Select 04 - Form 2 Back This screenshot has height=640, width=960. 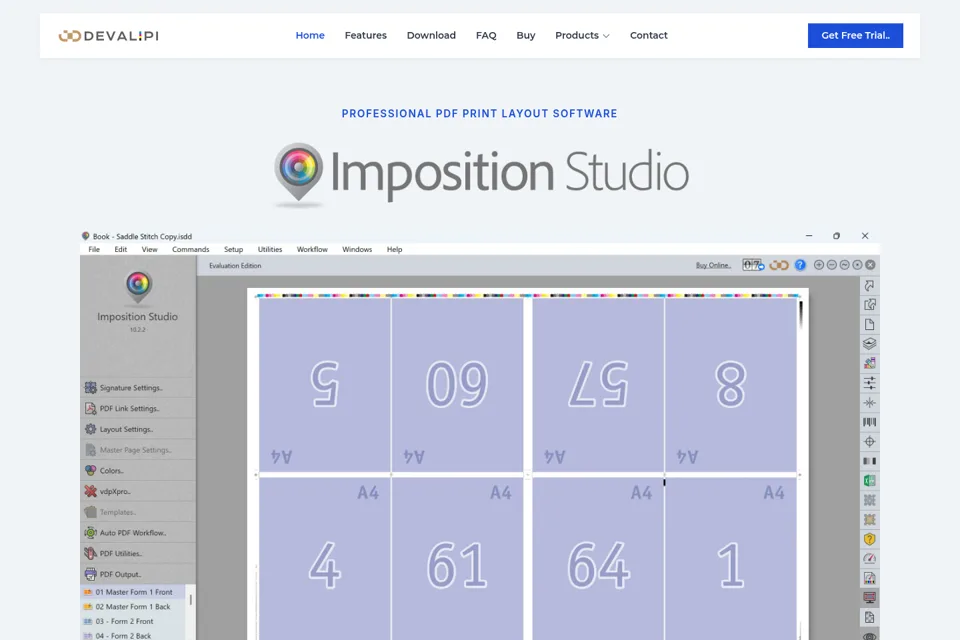click(133, 636)
